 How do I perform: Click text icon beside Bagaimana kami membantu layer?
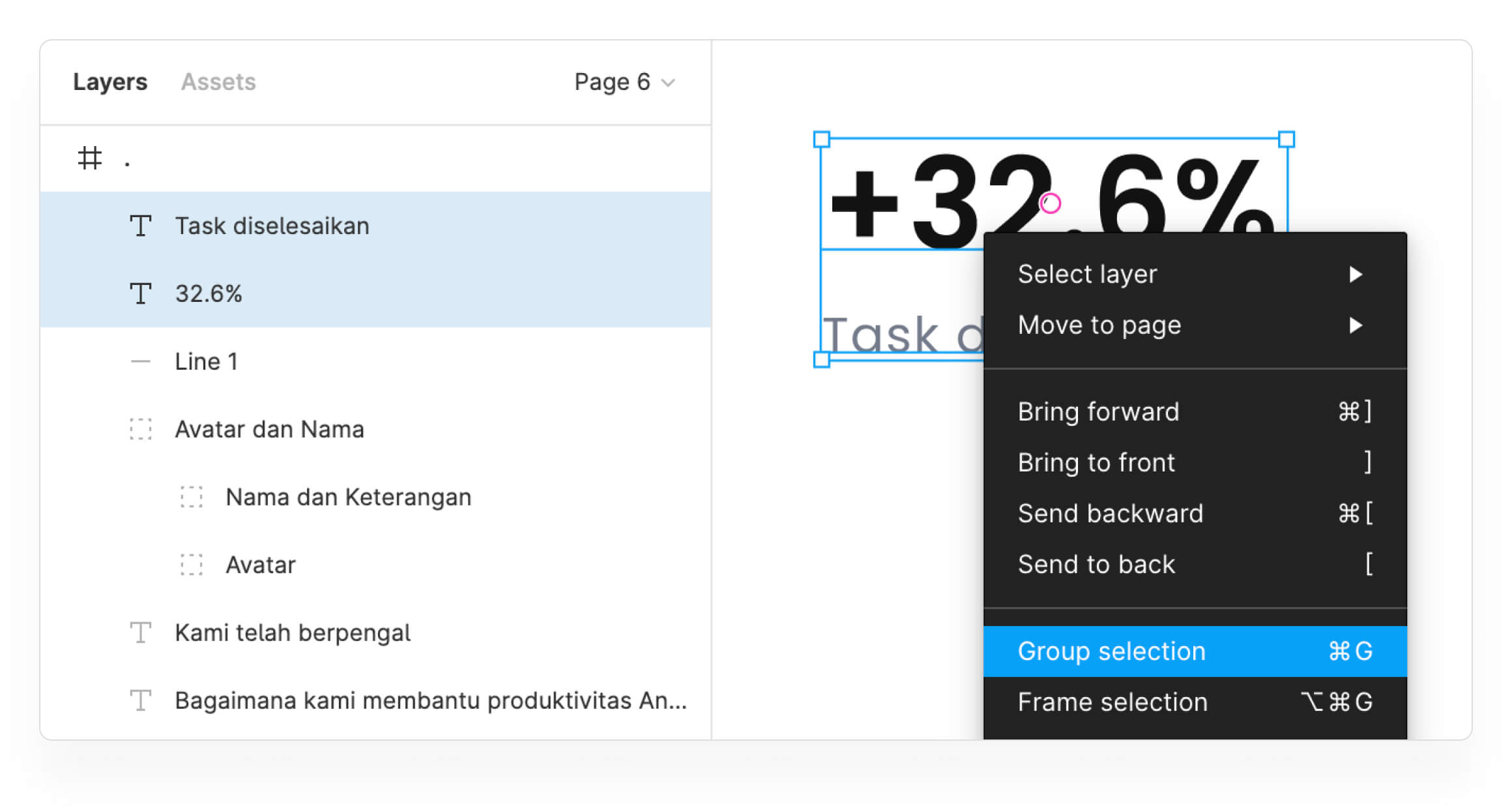pos(141,700)
